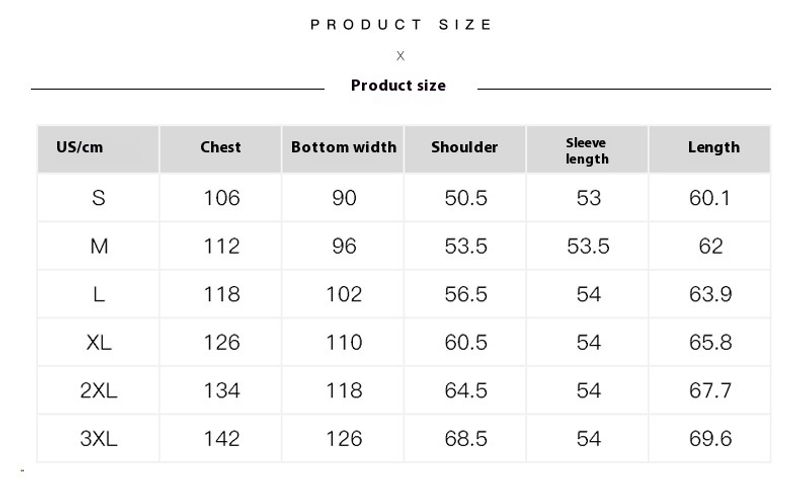Viewport: 800px width, 492px height.
Task: Click the small X below the title
Action: tap(400, 56)
